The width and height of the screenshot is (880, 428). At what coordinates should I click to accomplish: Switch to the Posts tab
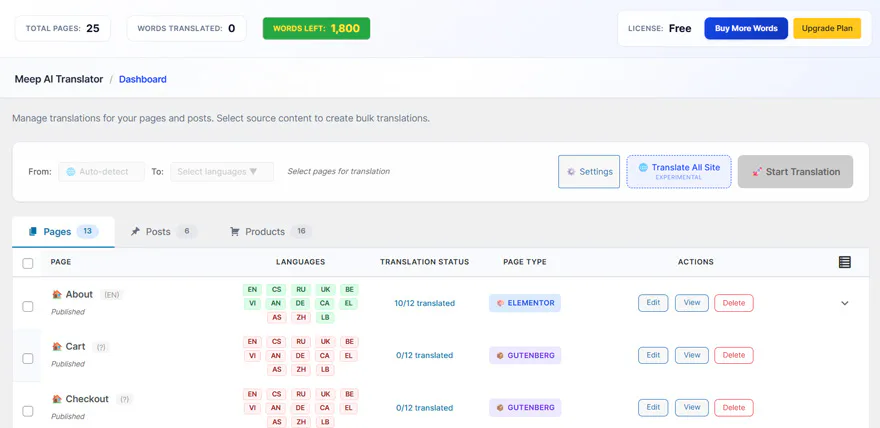click(x=164, y=232)
